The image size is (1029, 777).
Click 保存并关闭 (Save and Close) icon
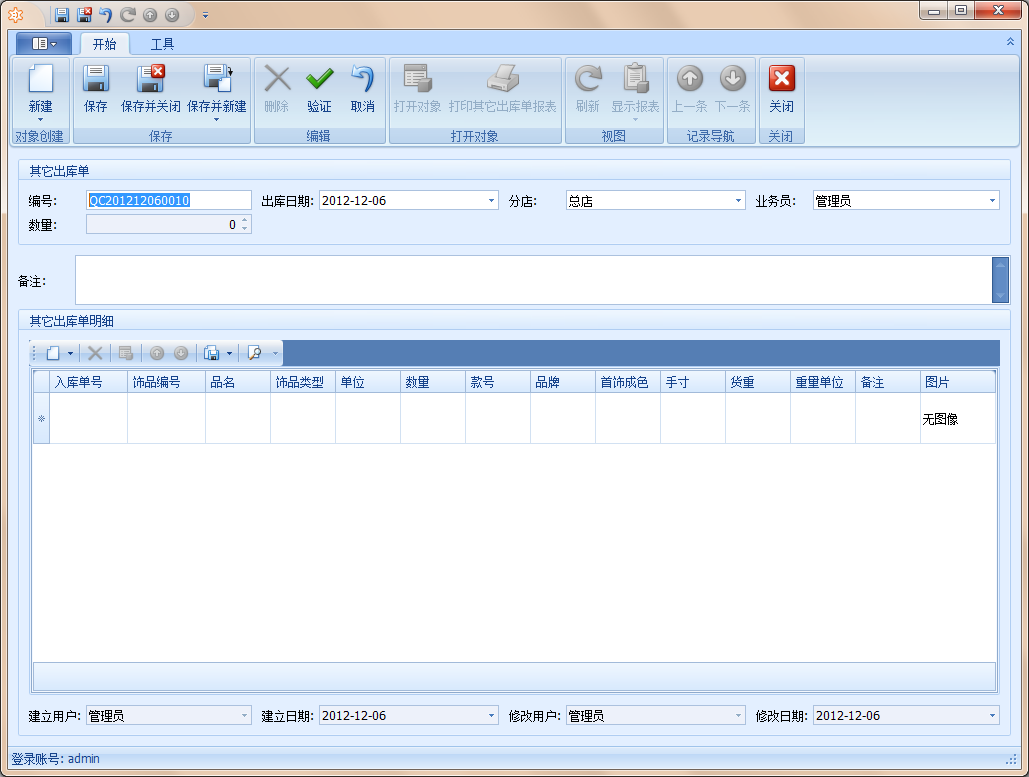[x=150, y=79]
